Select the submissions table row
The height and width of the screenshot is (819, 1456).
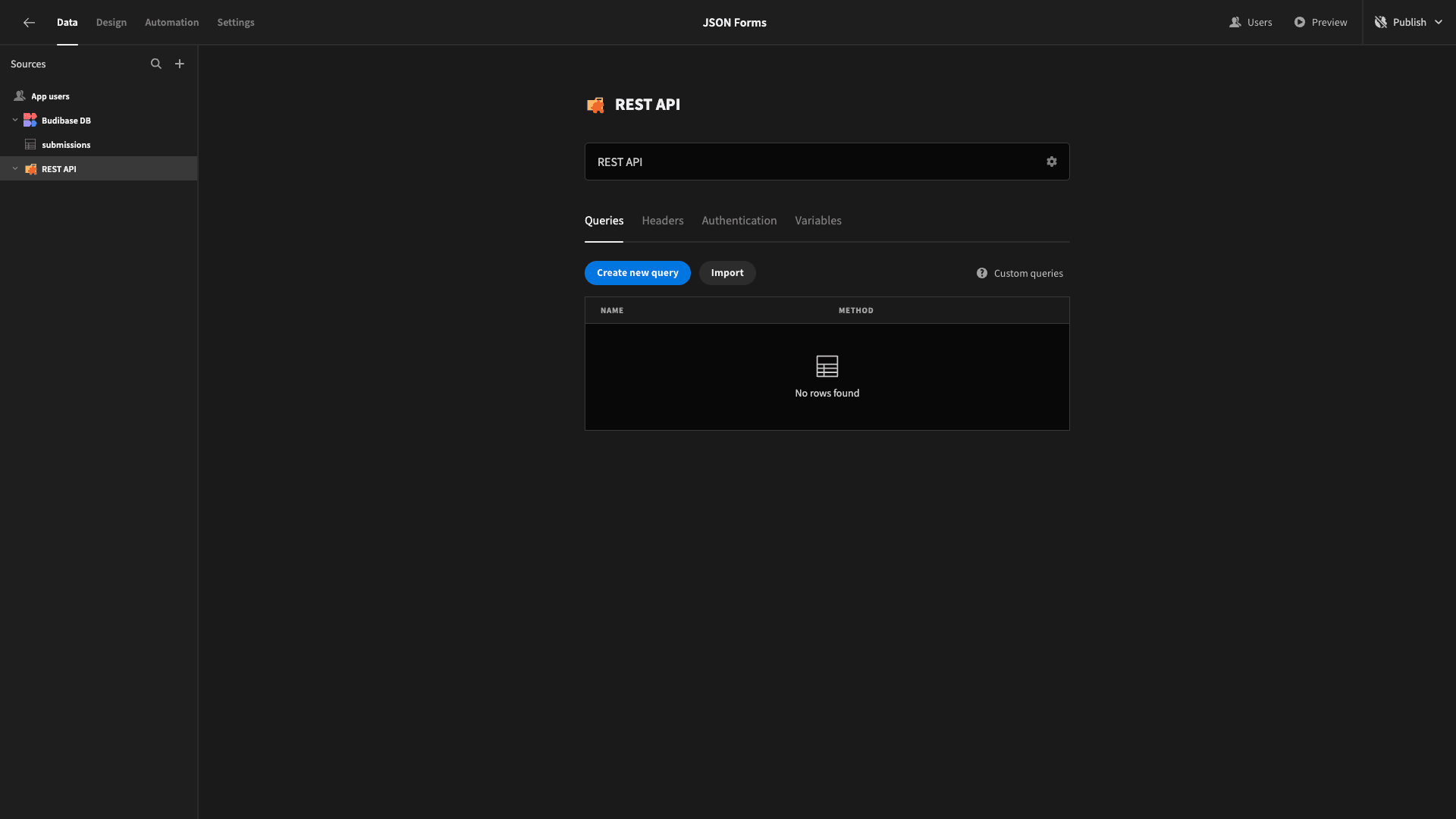click(99, 145)
